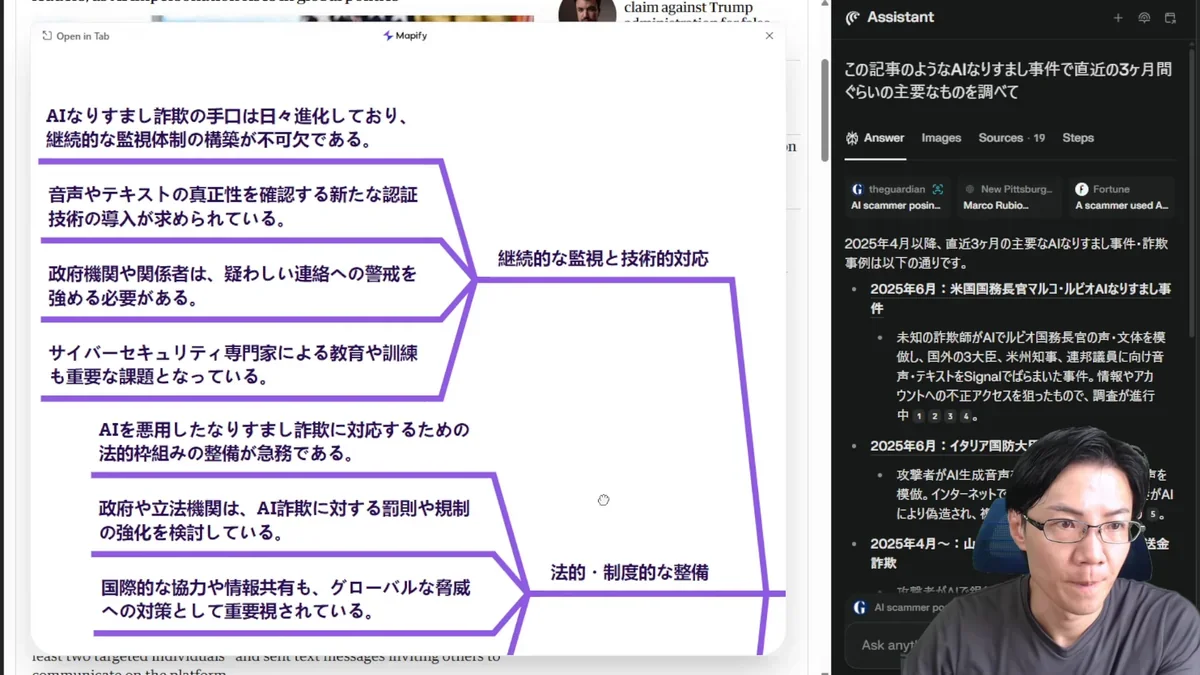The height and width of the screenshot is (675, 1200).
Task: Click heading 2025年6月:イタリア国防大
Action: coord(955,446)
